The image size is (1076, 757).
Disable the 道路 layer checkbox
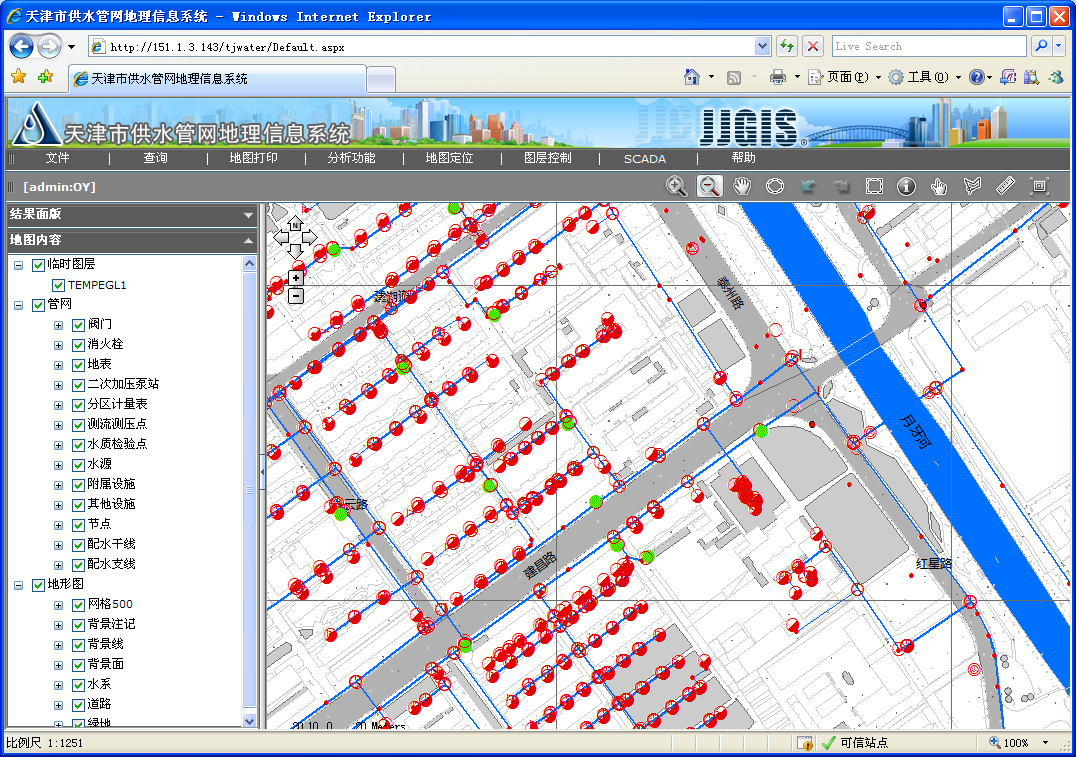pos(79,705)
